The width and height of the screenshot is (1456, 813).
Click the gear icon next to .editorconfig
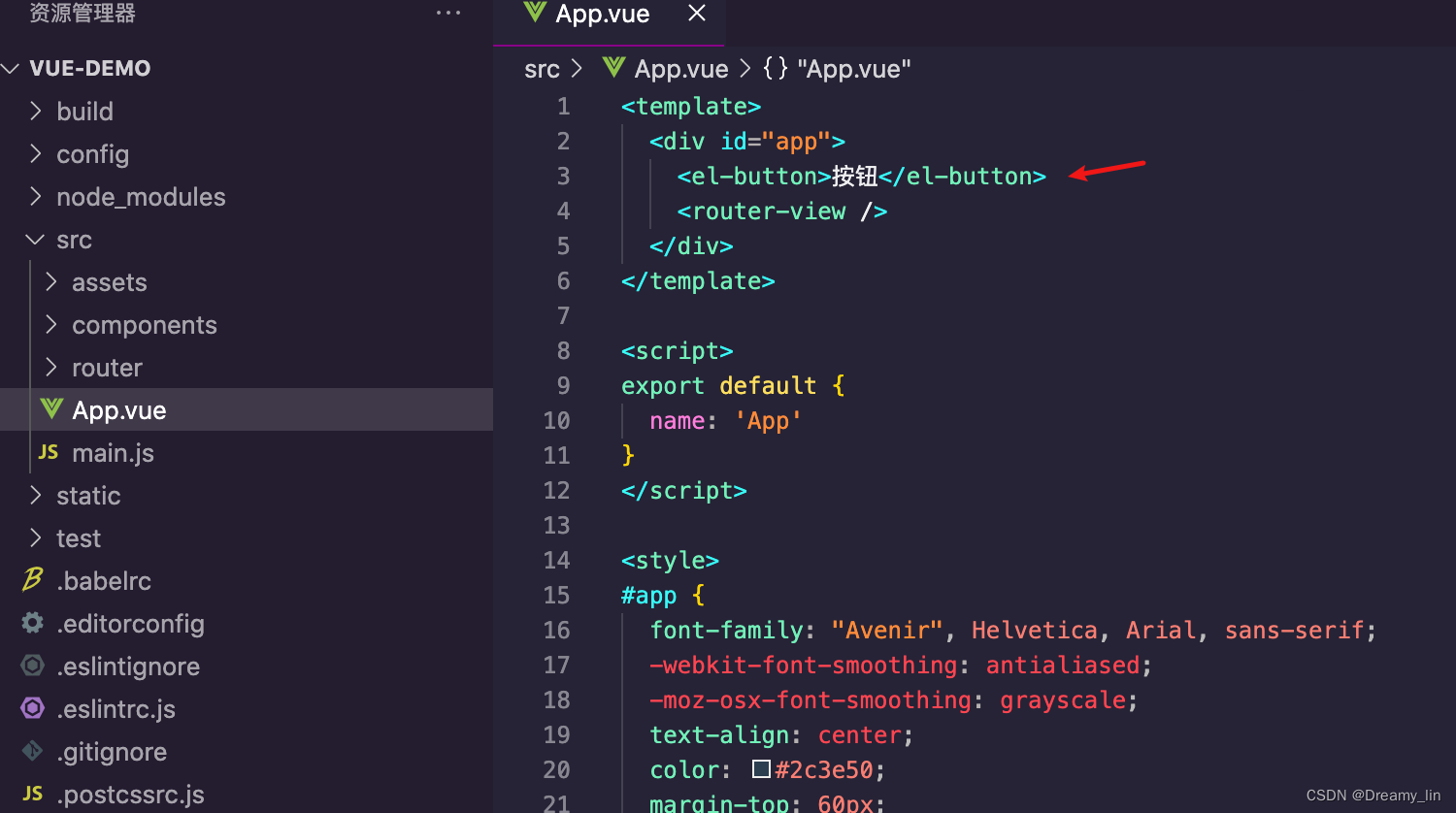click(33, 623)
